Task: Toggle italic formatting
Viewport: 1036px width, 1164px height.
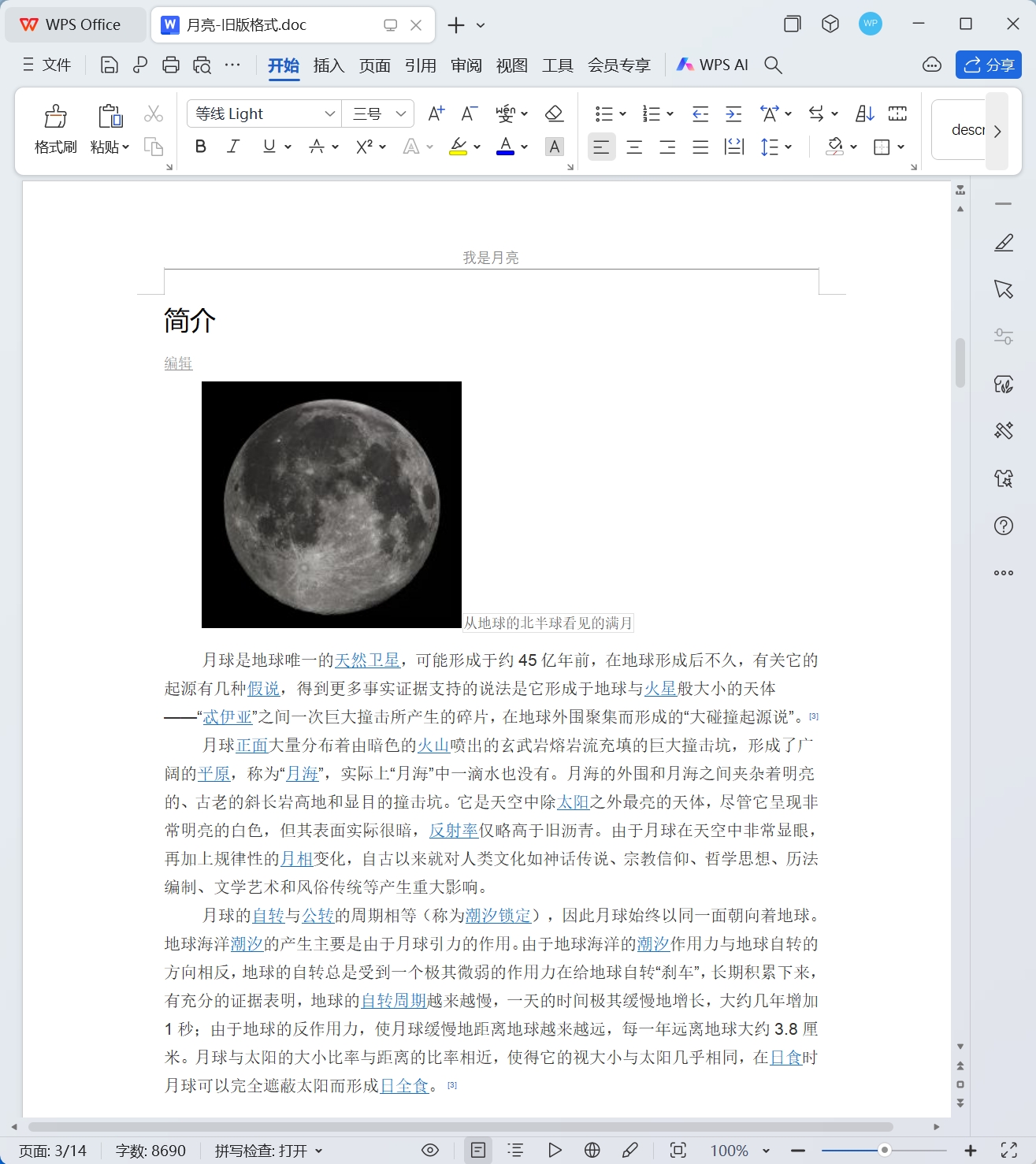Action: (x=232, y=147)
